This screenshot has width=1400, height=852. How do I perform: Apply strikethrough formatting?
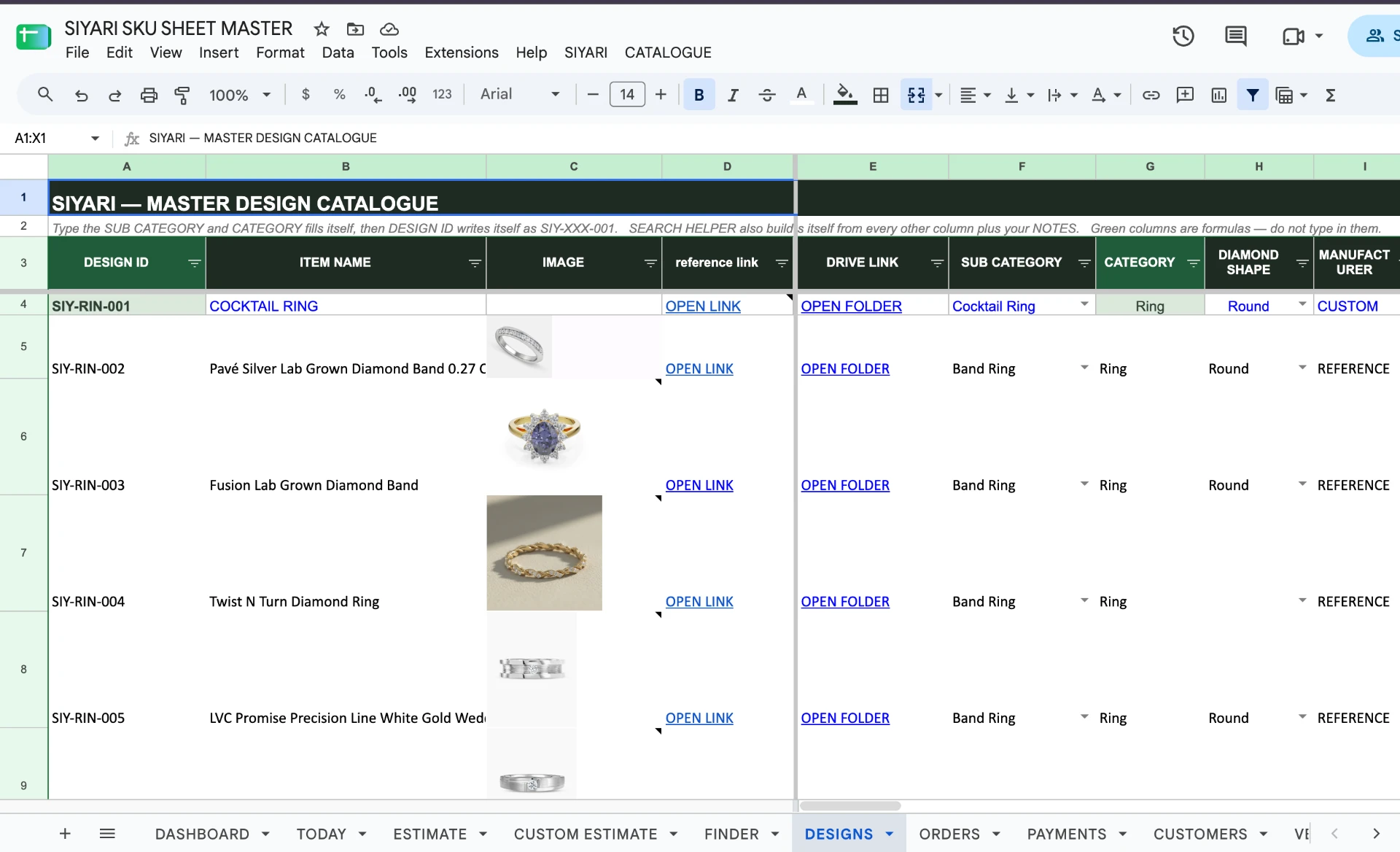tap(767, 95)
